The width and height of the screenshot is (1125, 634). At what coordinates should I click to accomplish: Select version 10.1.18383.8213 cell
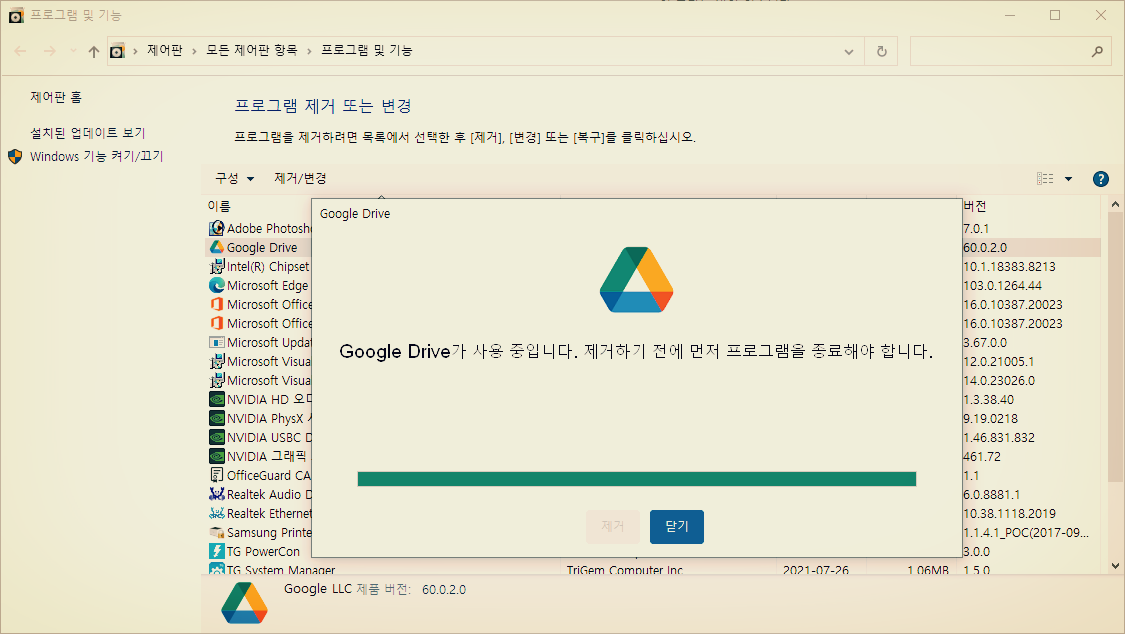pyautogui.click(x=1009, y=266)
